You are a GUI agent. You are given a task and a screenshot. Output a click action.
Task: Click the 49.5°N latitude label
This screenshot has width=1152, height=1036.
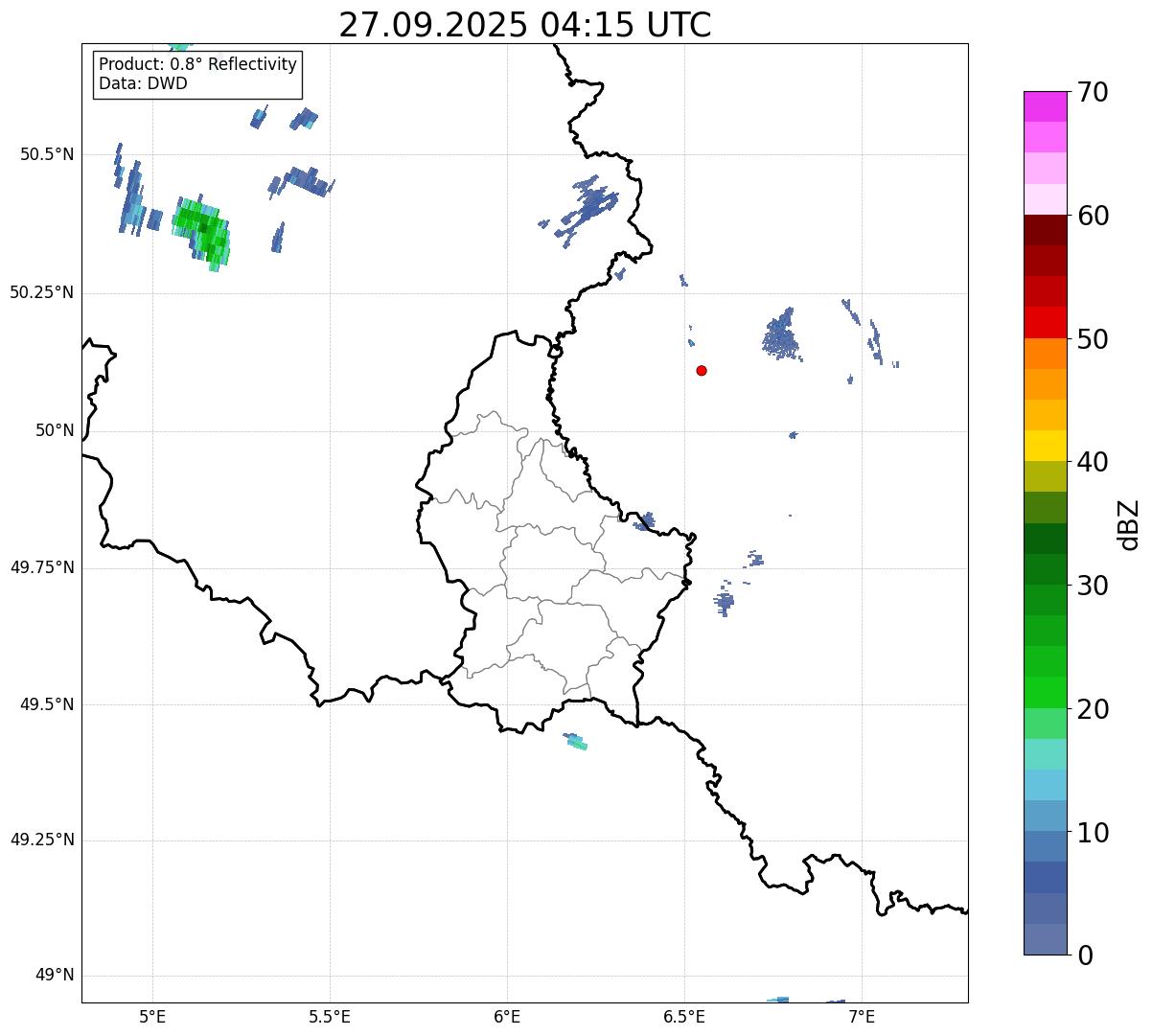tap(47, 704)
